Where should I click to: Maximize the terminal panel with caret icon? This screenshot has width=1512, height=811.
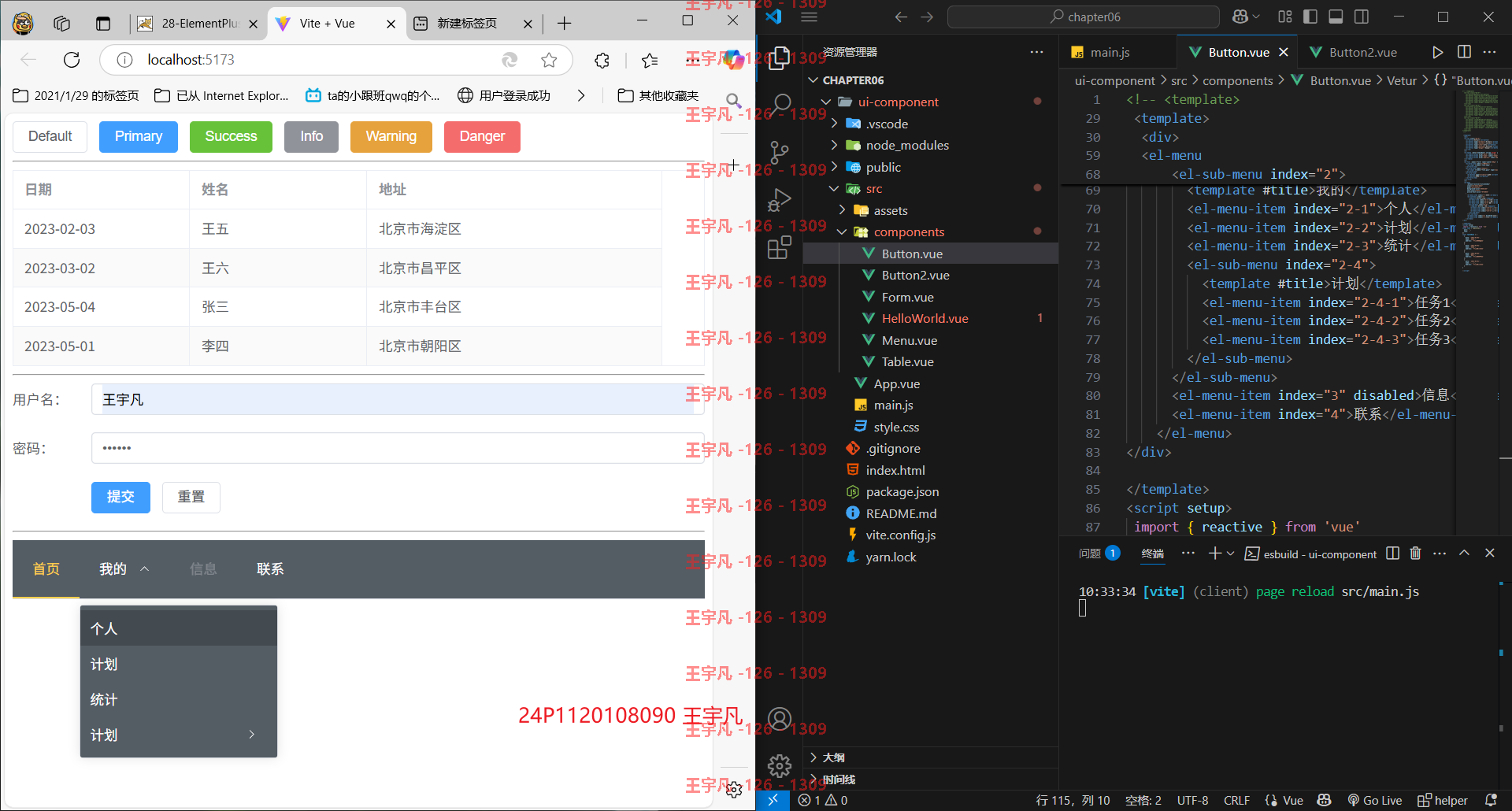click(1464, 554)
